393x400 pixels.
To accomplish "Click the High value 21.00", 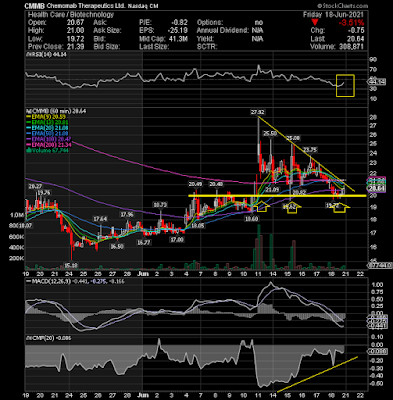I will click(75, 31).
